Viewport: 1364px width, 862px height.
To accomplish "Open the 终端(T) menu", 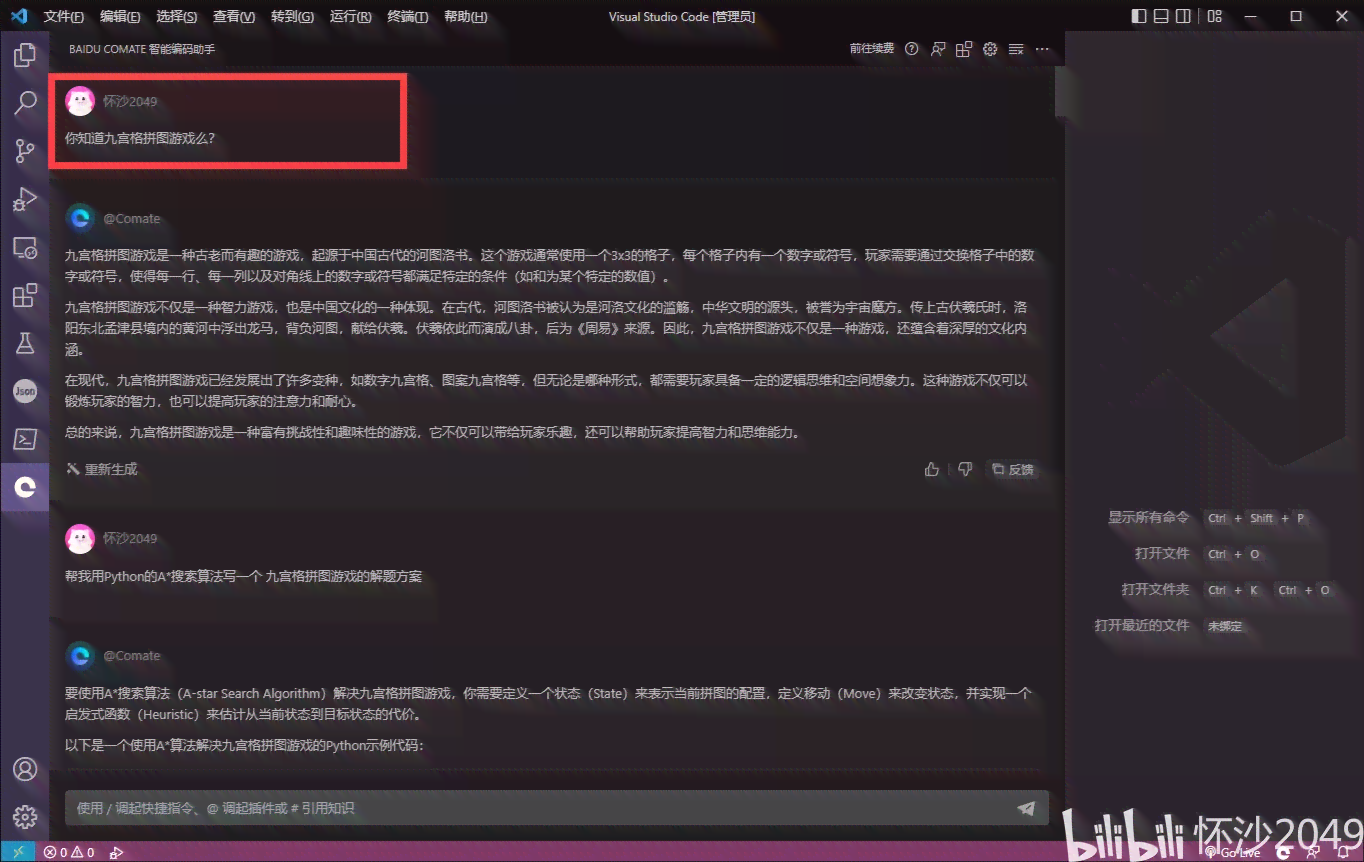I will tap(408, 17).
